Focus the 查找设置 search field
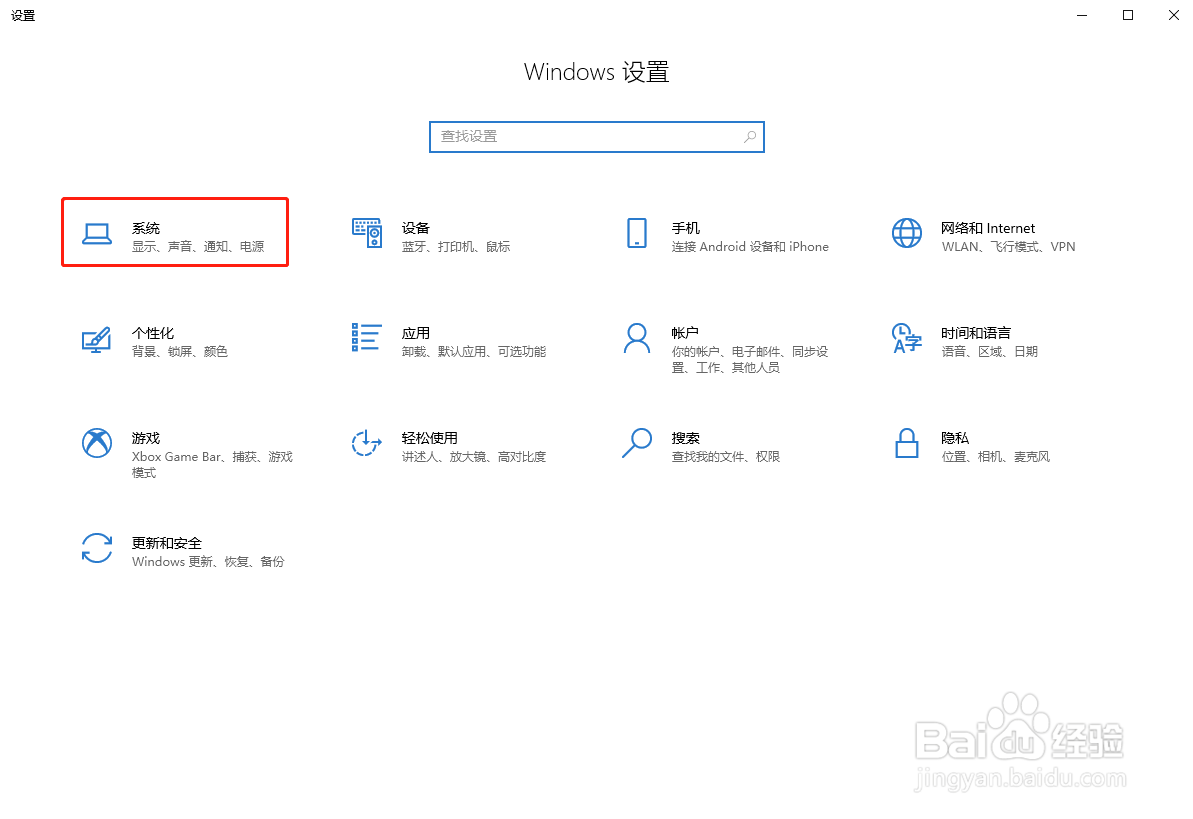1193x819 pixels. 596,137
